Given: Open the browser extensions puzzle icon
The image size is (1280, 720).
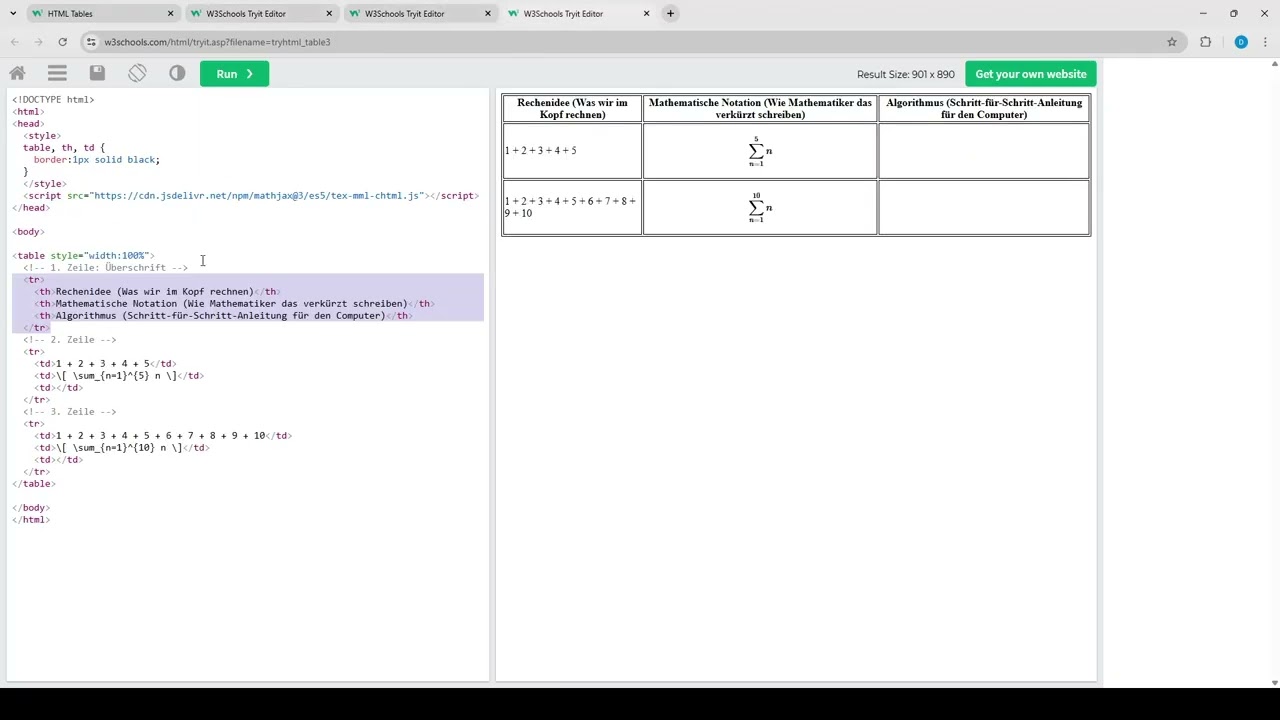Looking at the screenshot, I should point(1205,42).
